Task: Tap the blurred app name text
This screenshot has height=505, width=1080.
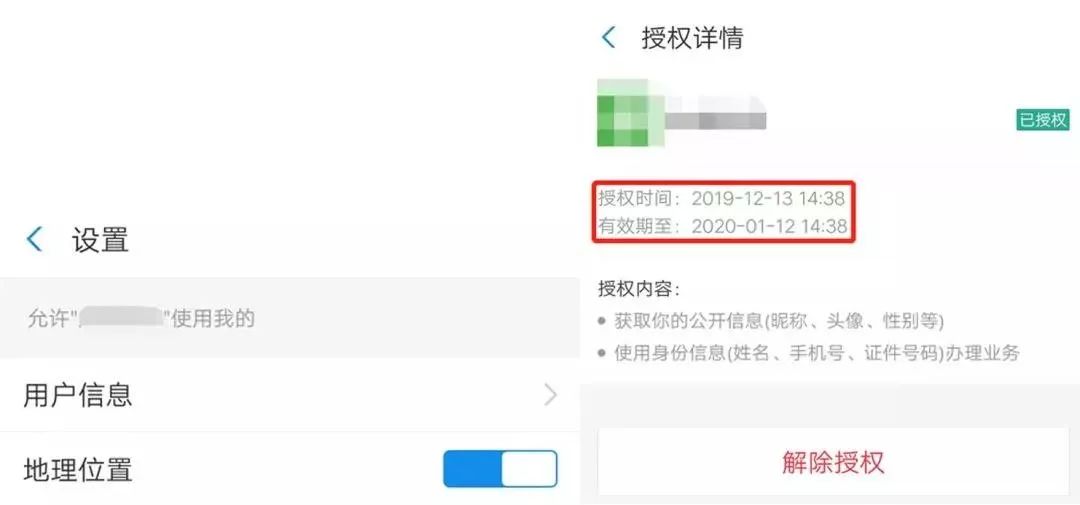Action: tap(716, 112)
